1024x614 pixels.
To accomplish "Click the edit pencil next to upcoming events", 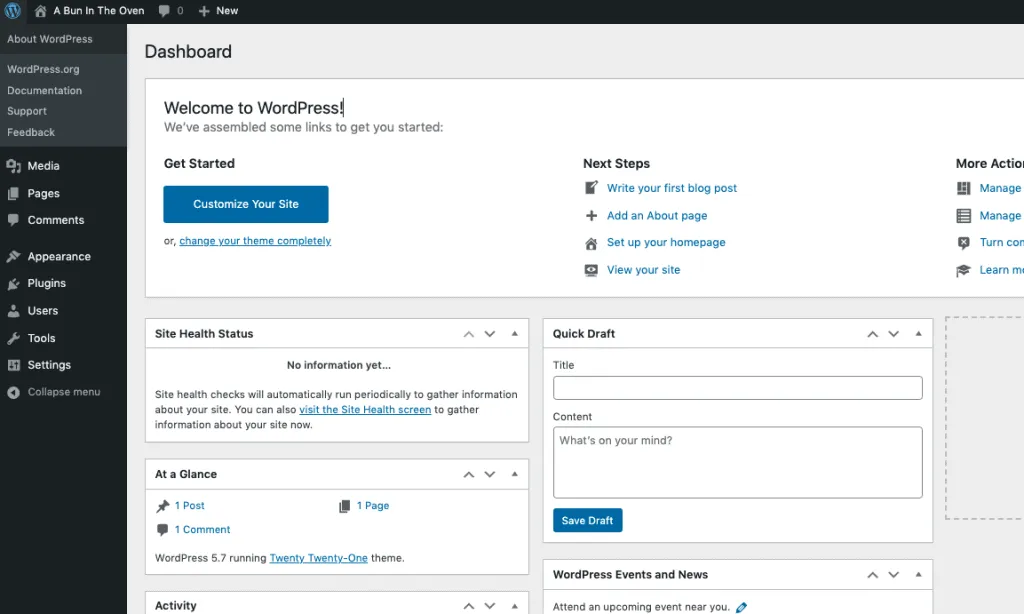I will (x=740, y=606).
